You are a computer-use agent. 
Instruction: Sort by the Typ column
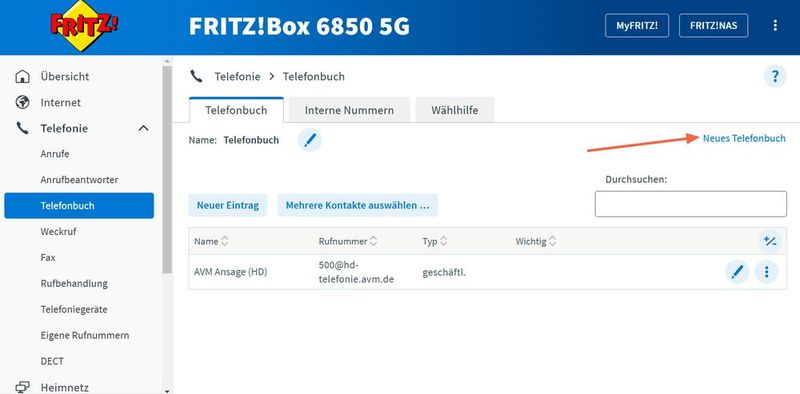(x=435, y=241)
